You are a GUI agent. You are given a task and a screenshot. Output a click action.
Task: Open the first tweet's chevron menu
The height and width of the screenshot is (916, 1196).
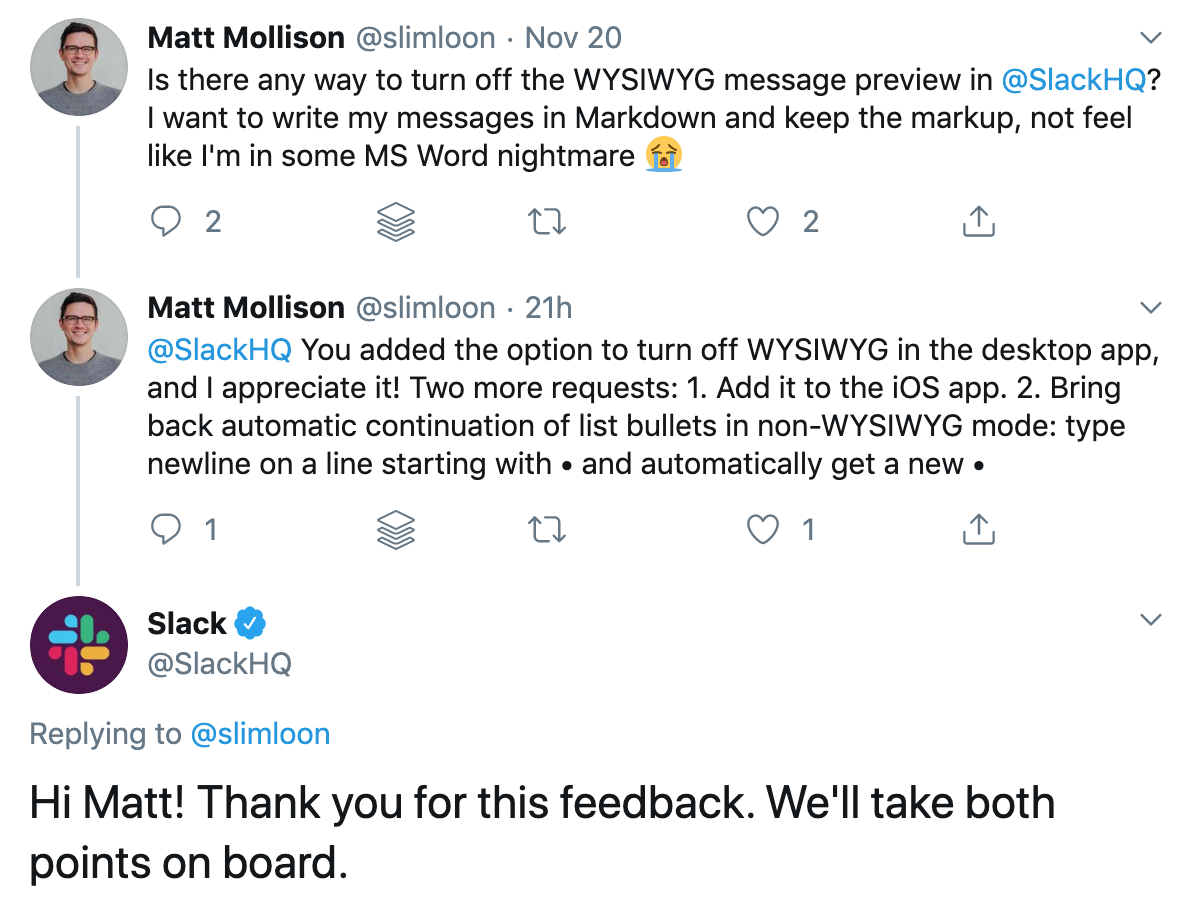[x=1151, y=38]
